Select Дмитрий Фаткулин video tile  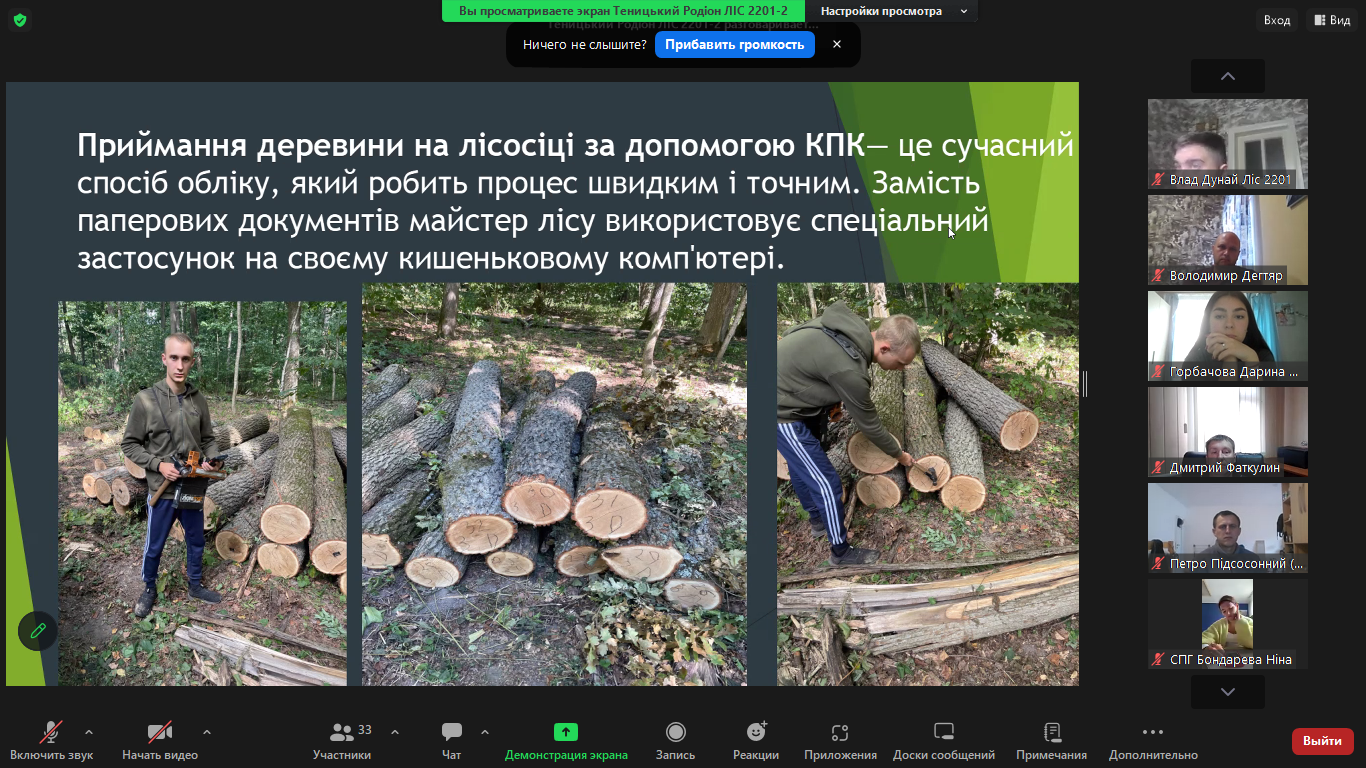click(1228, 432)
